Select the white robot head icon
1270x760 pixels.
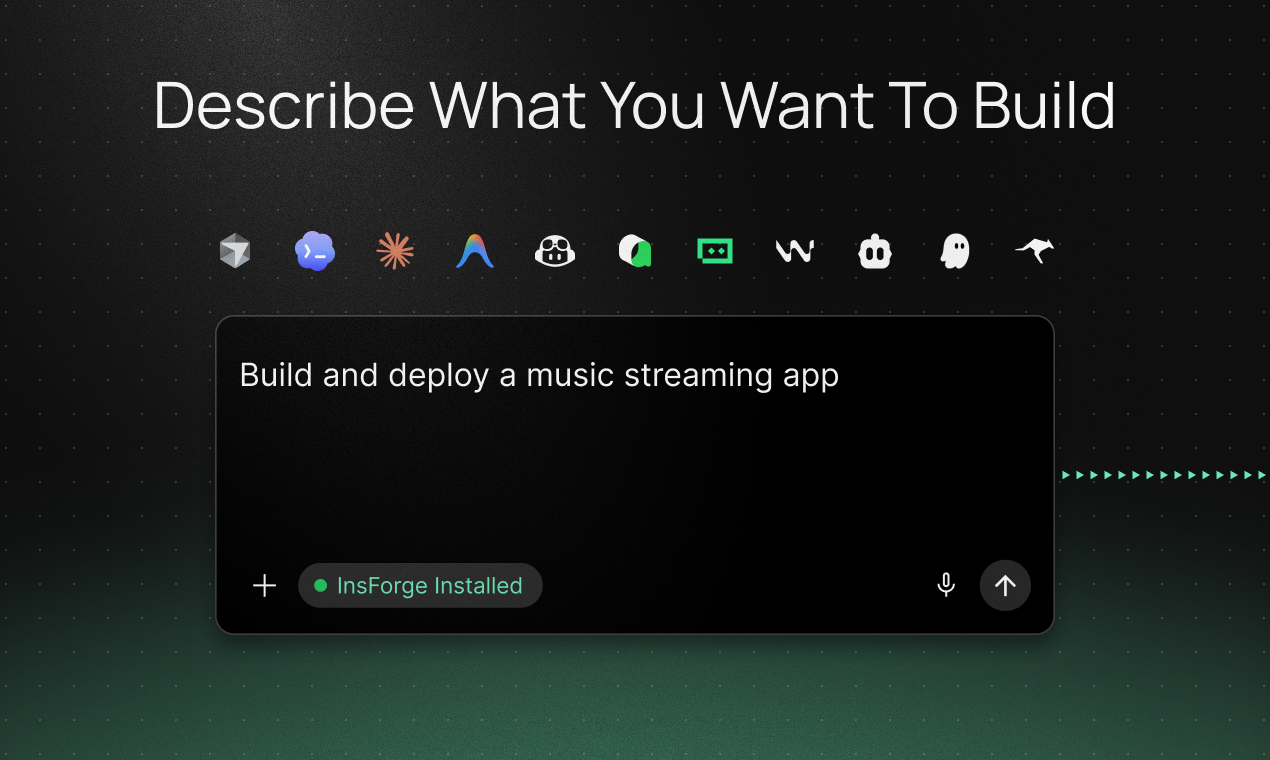pos(875,252)
